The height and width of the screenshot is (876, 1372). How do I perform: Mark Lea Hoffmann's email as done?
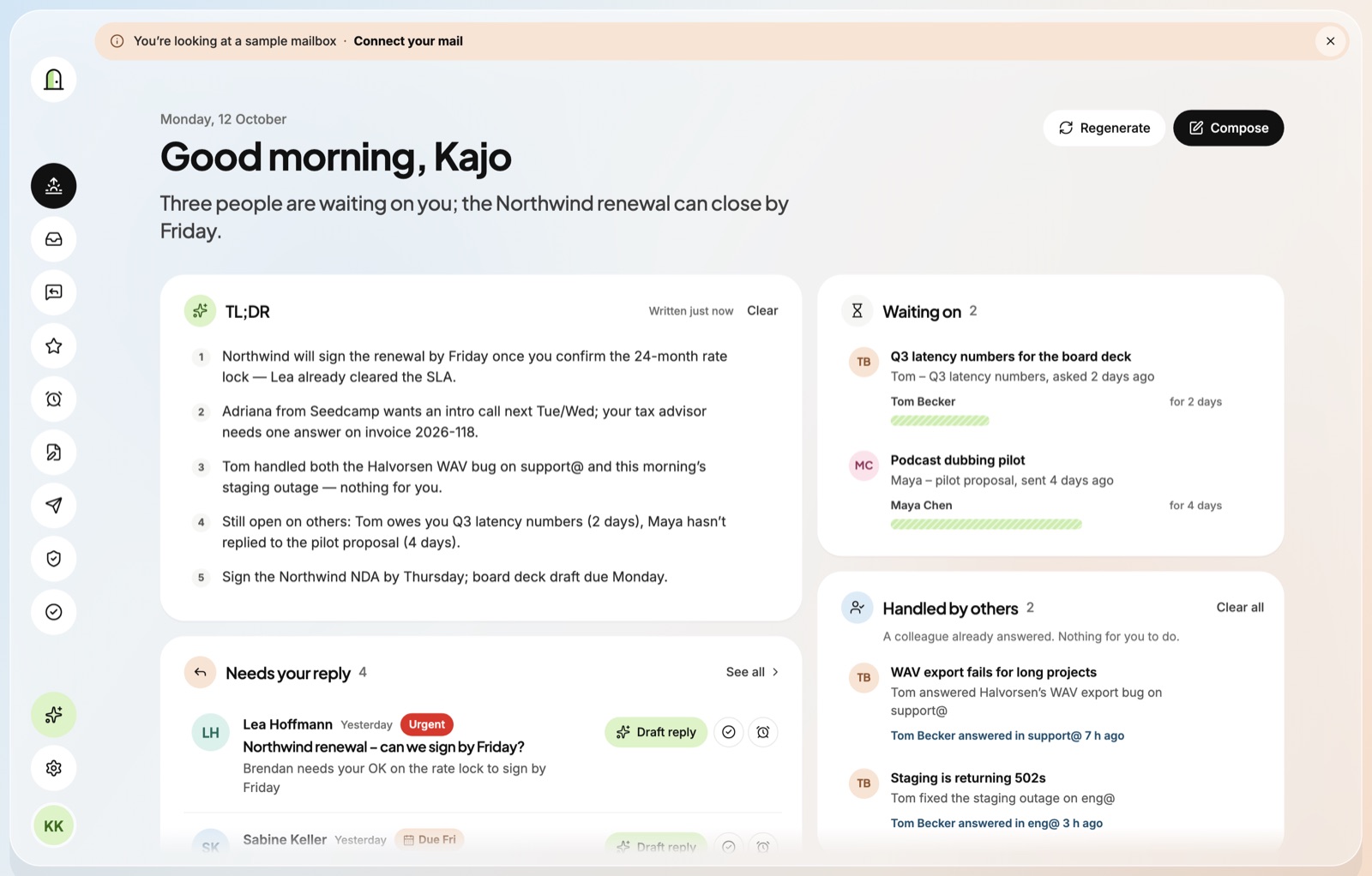(728, 732)
